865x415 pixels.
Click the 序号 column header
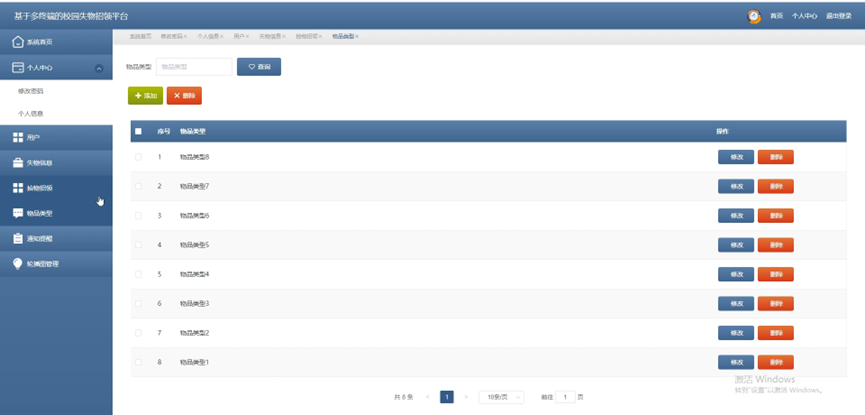coord(163,131)
